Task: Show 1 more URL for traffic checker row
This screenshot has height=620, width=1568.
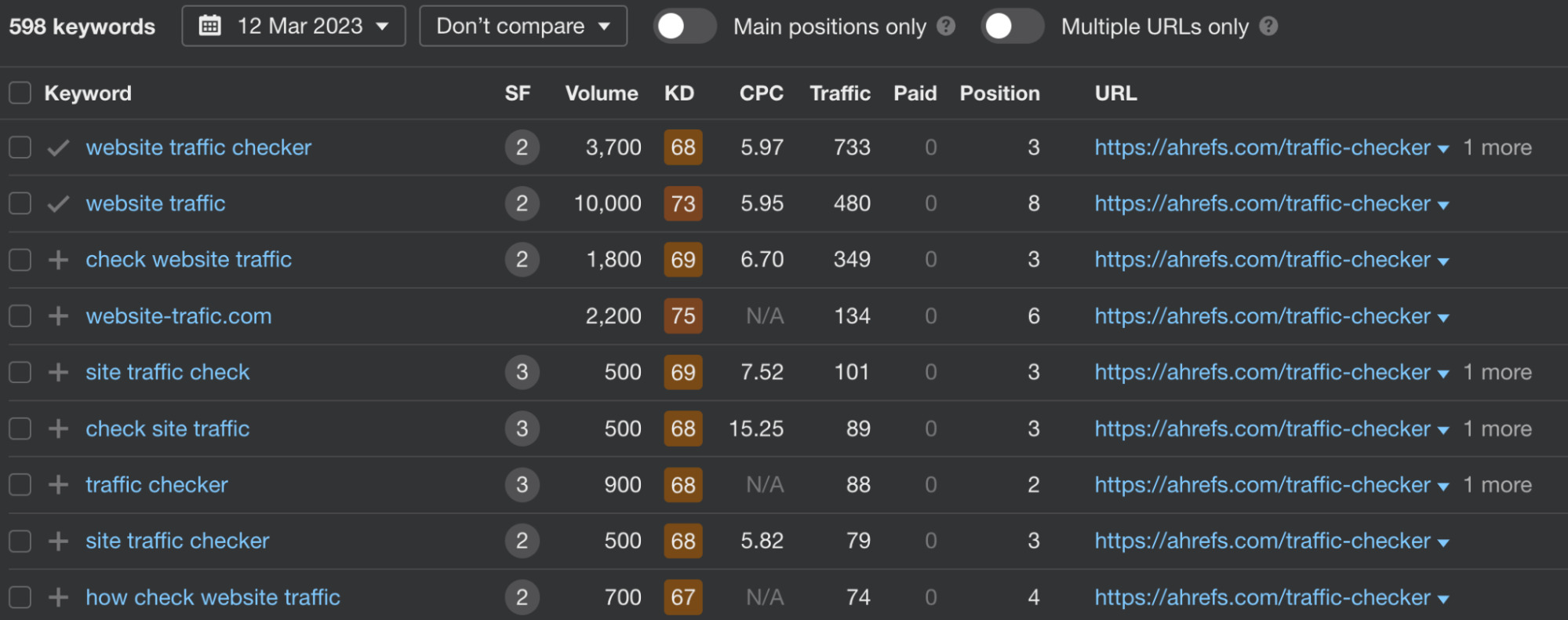Action: (x=1497, y=485)
